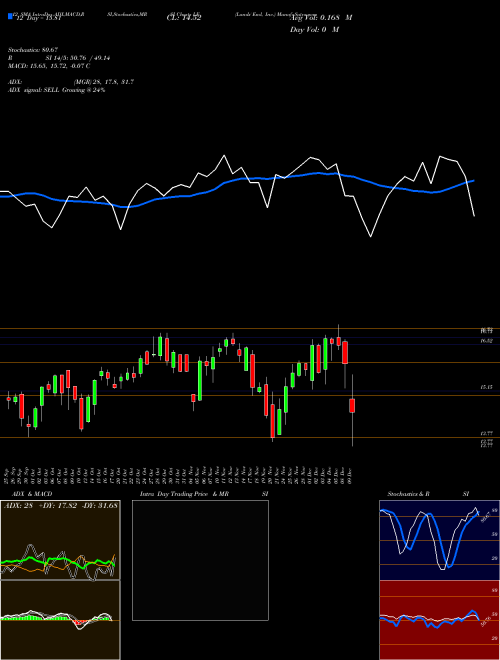The image size is (500, 660).
Task: Click the 'ADX: 28 +DY: 17.82 -DY: 31.68' header
Action: click(61, 505)
